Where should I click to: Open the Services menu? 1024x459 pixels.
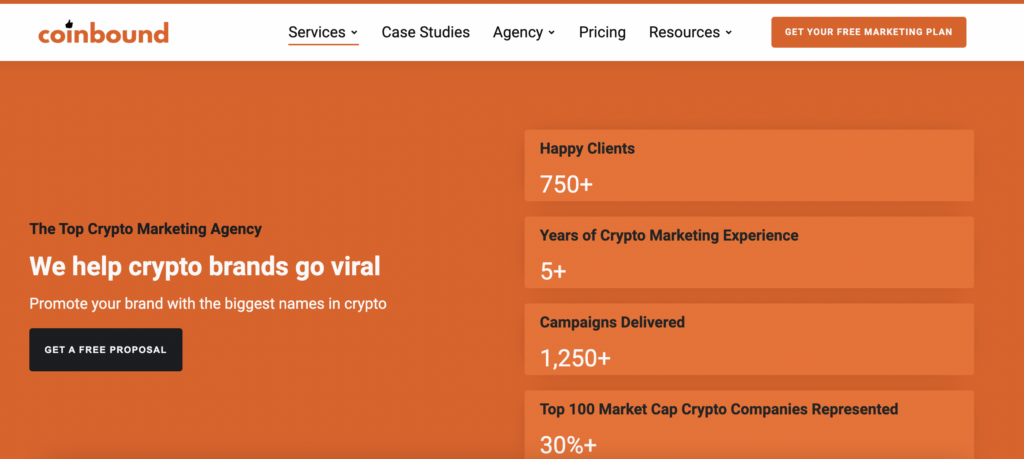[x=317, y=32]
